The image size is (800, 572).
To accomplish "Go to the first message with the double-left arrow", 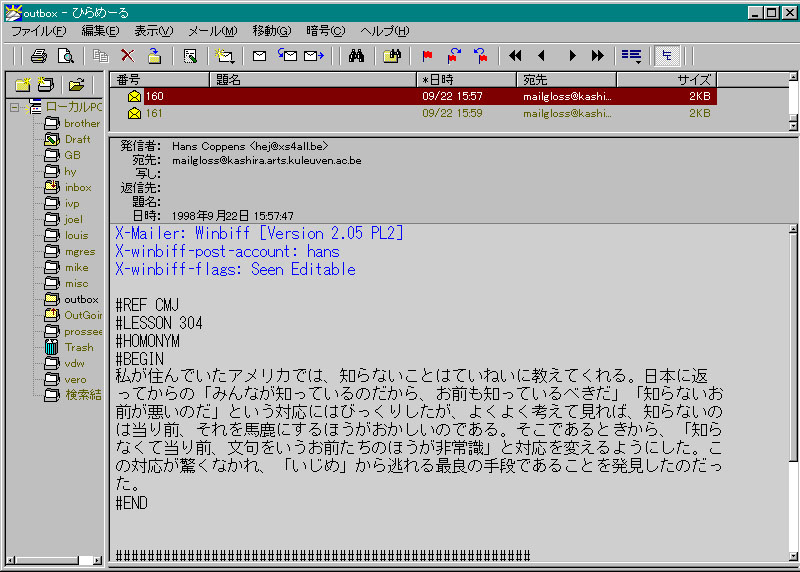I will 515,56.
